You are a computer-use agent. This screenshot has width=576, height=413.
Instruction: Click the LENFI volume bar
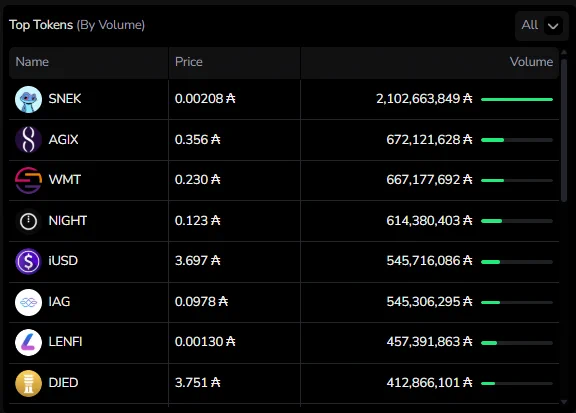click(x=517, y=343)
